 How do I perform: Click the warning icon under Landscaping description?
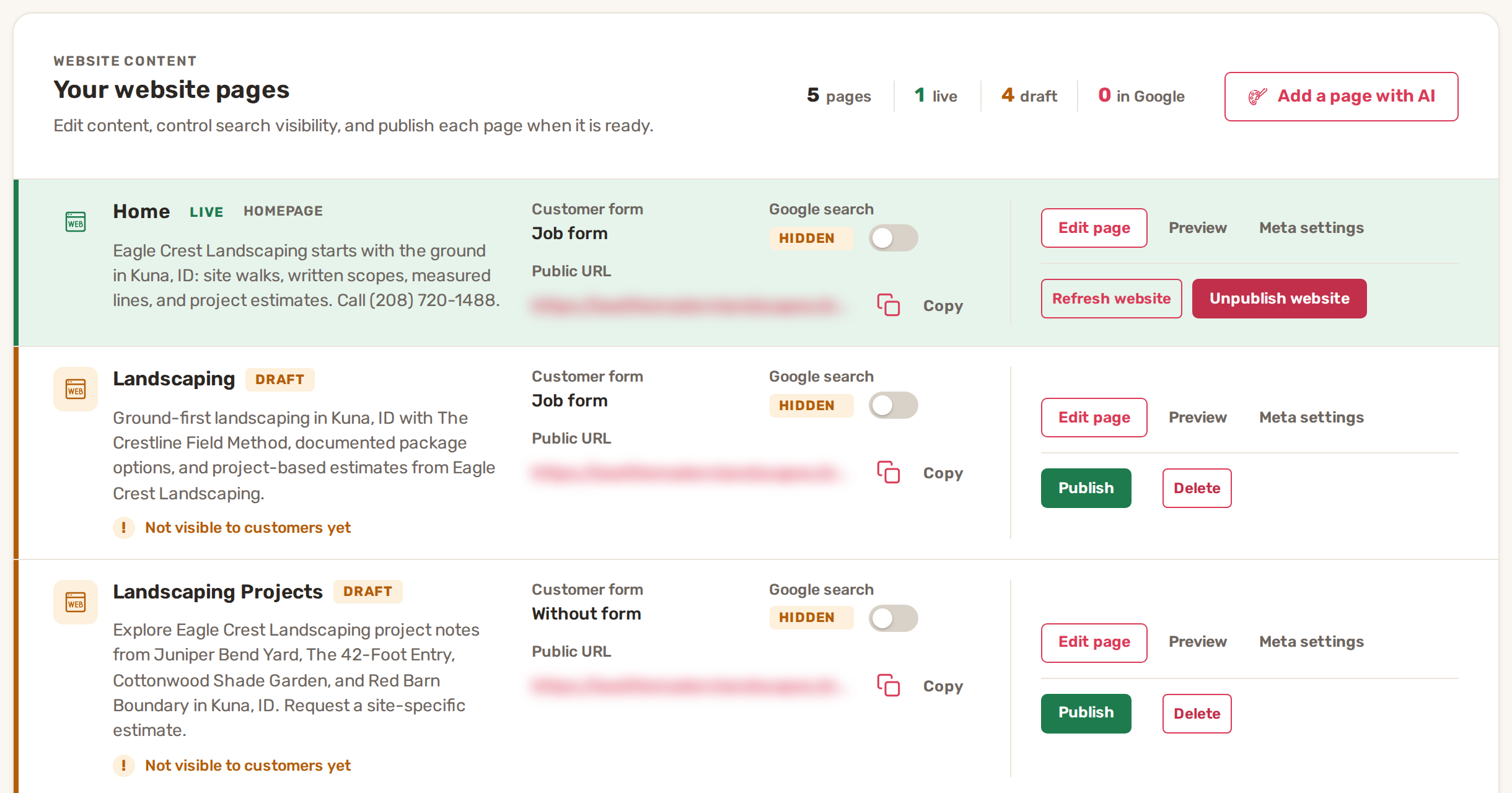(x=124, y=528)
